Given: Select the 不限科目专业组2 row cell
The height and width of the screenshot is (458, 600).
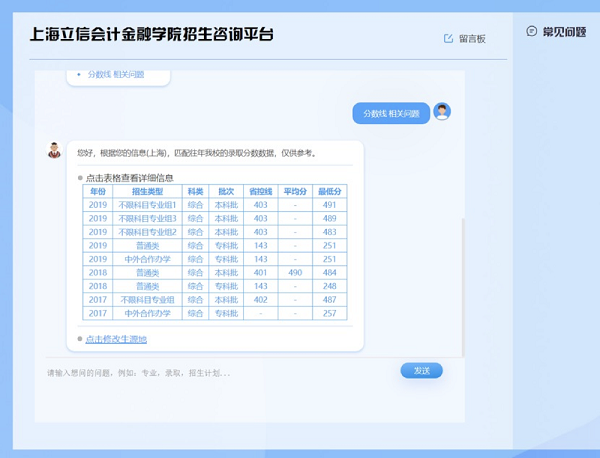Looking at the screenshot, I should (x=147, y=232).
